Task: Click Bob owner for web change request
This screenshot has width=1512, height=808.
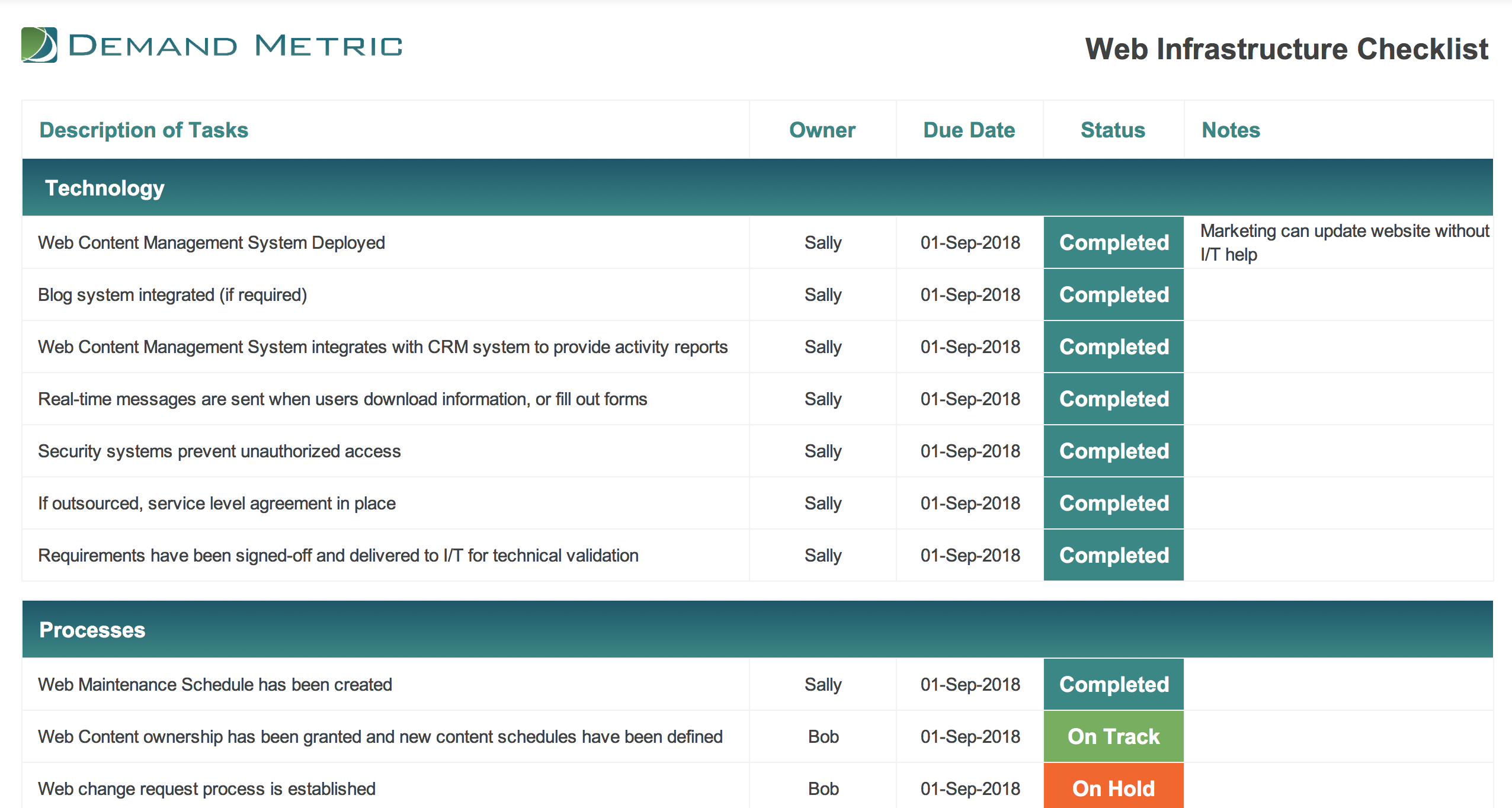Action: (823, 788)
